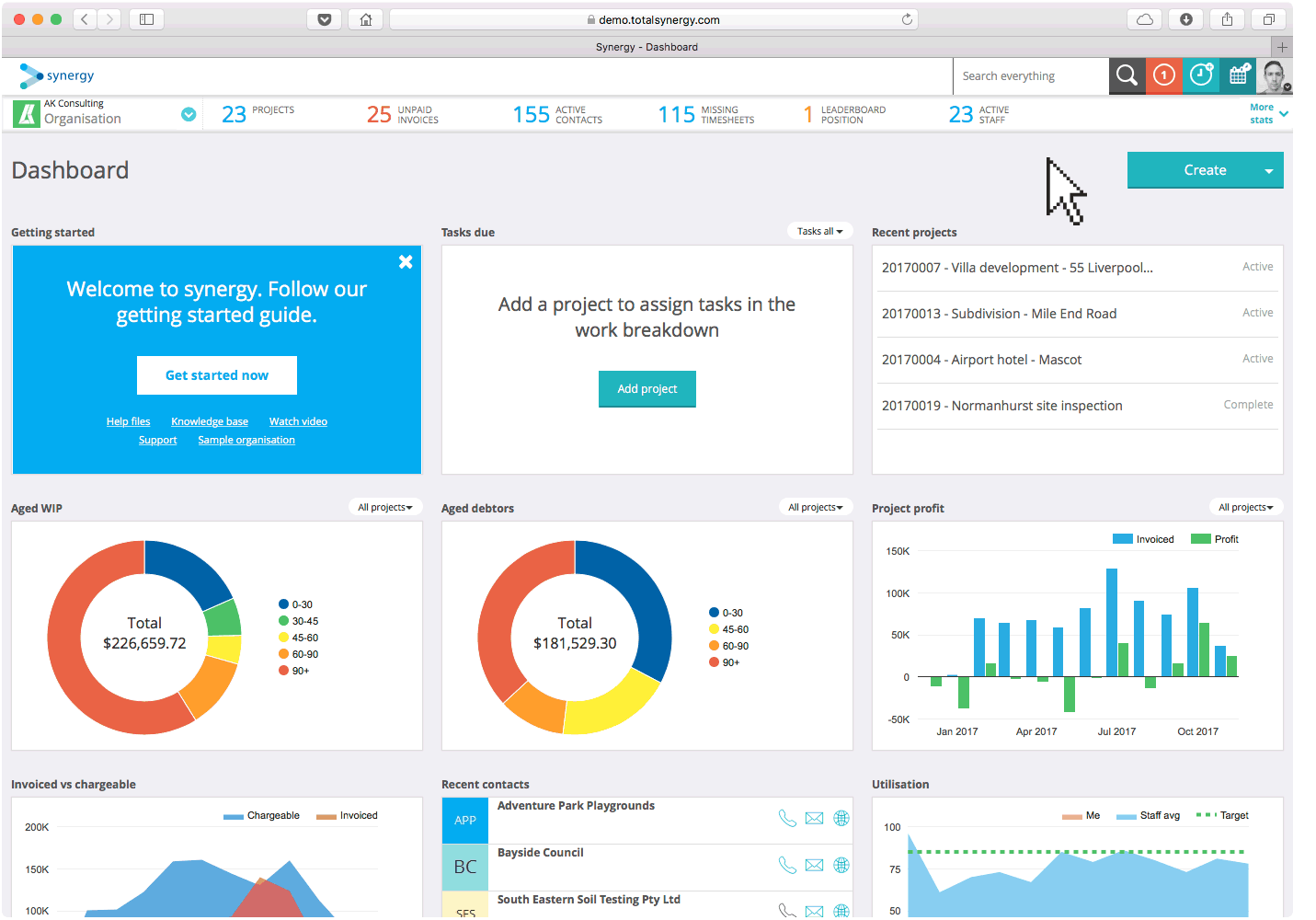1316x920 pixels.
Task: Select the 25 Unpaid Invoices stat
Action: [402, 114]
